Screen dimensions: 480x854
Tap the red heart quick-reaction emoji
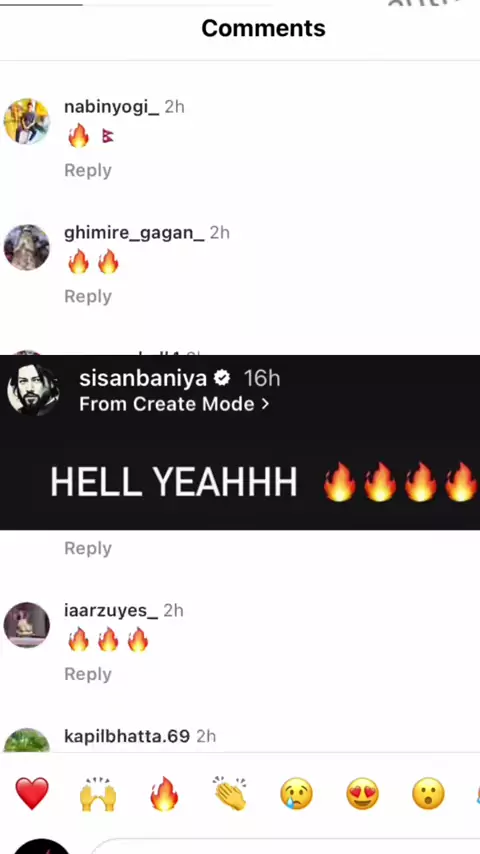tap(32, 794)
